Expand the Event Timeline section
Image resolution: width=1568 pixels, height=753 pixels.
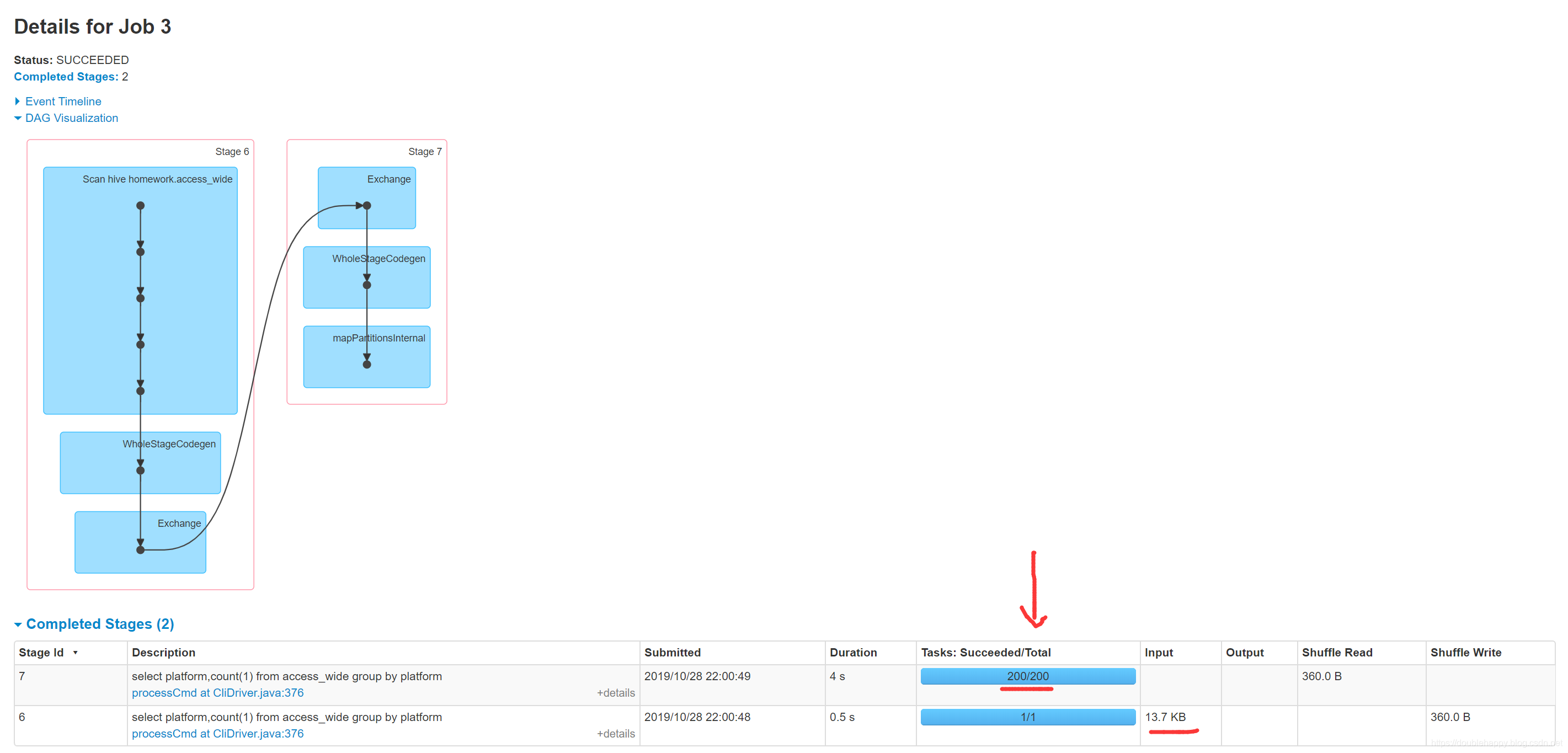click(x=63, y=101)
